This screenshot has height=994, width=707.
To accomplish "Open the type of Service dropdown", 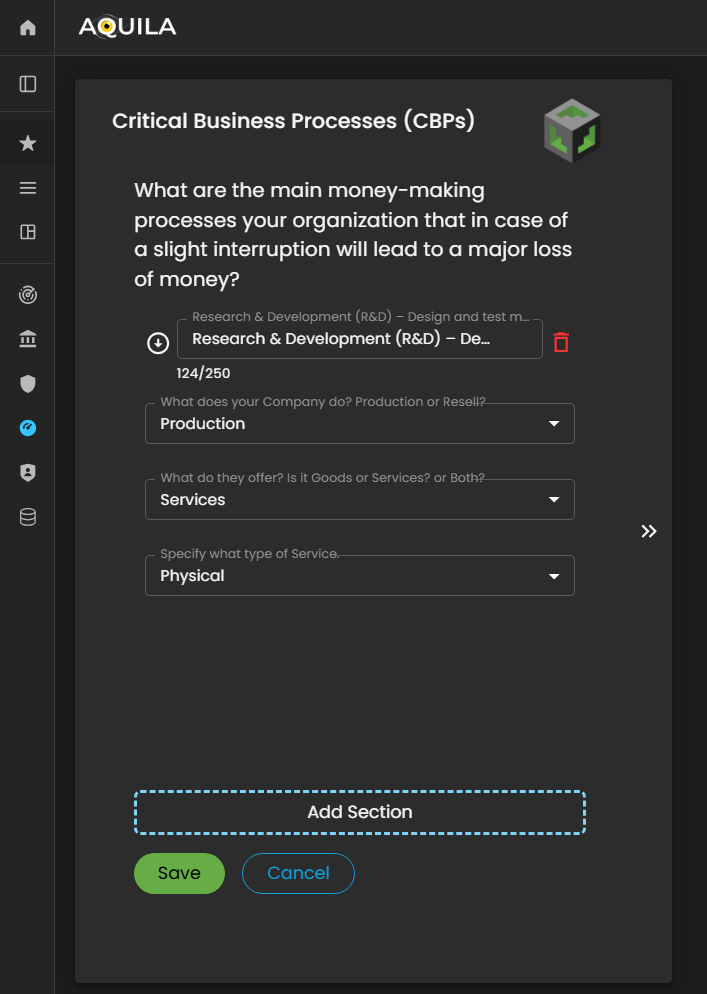I will [x=359, y=576].
